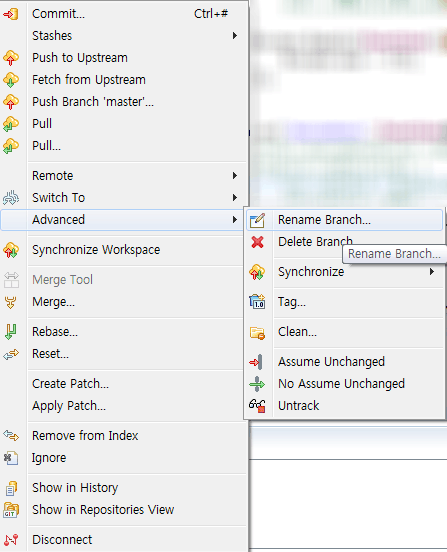The height and width of the screenshot is (552, 447).
Task: Click the icon beside Pull... with ellipsis
Action: [x=11, y=146]
